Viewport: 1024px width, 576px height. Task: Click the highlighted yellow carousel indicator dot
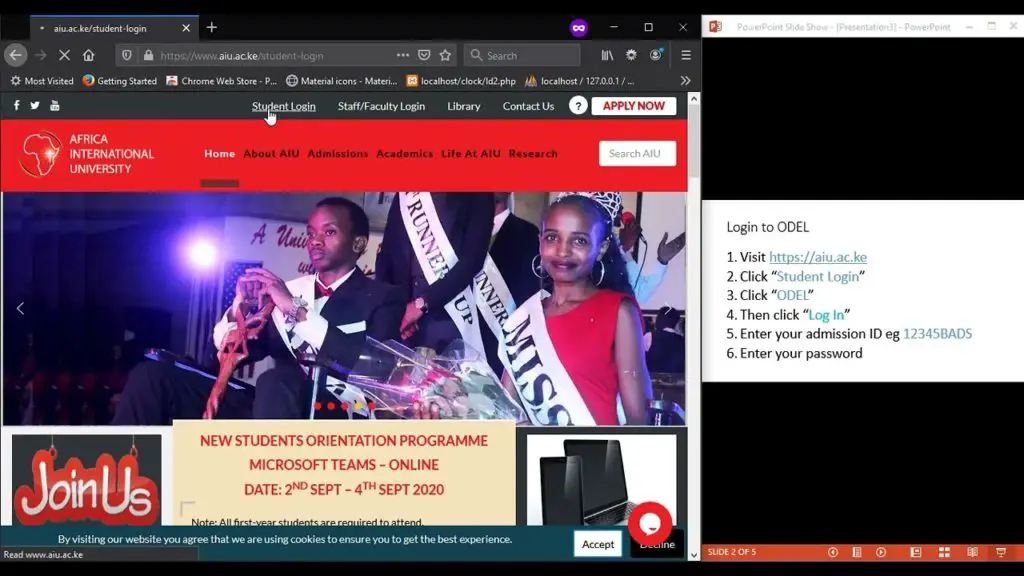[358, 406]
